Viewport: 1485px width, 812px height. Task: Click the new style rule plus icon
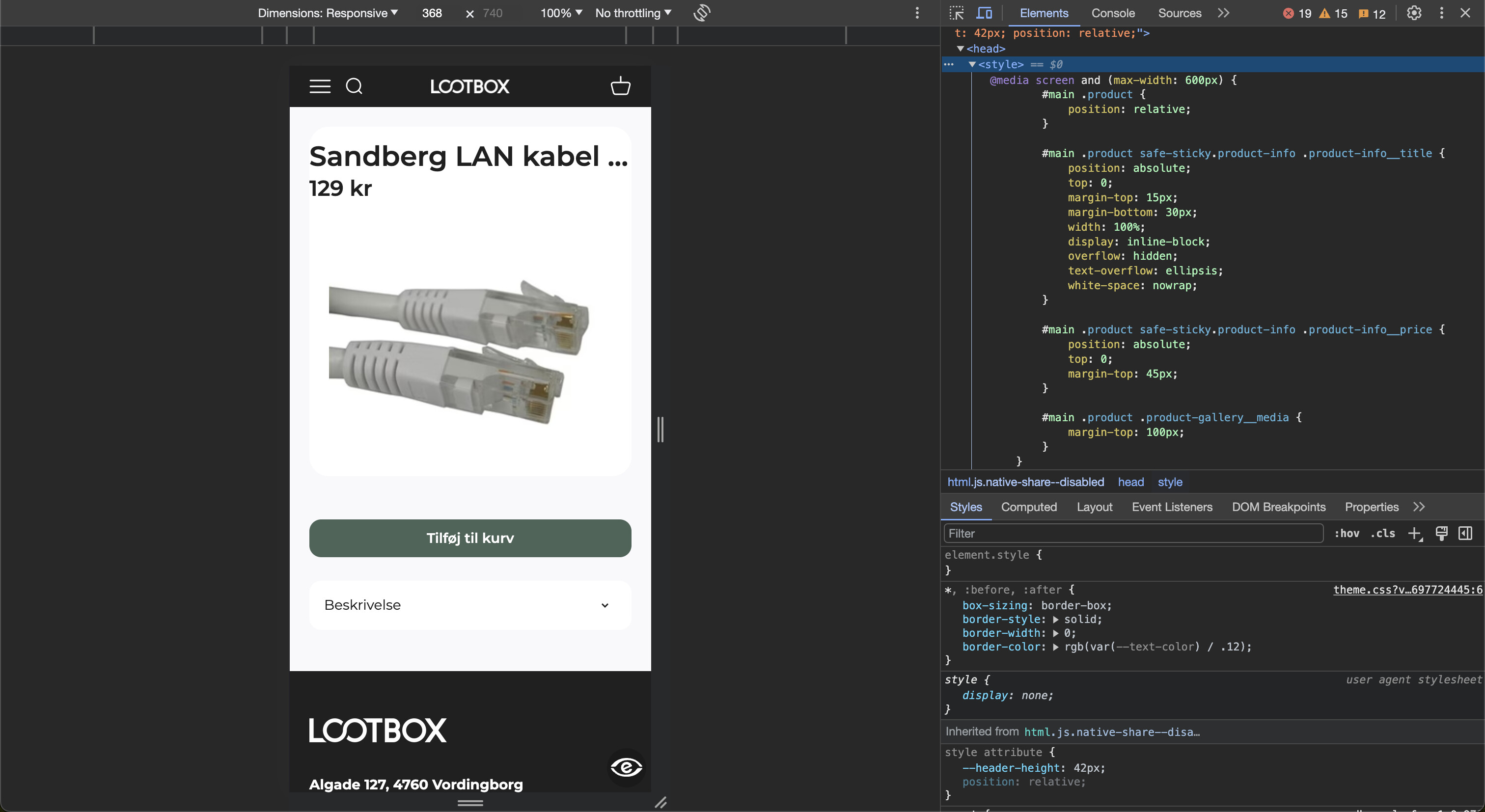(1415, 534)
